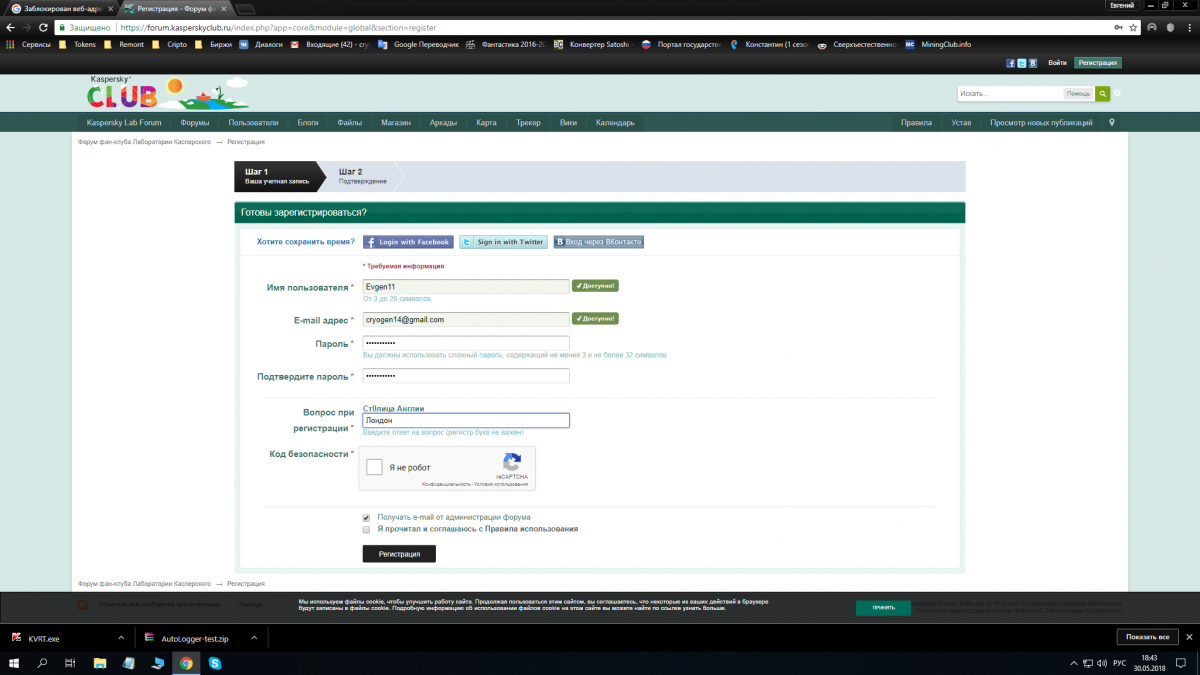Open AutoLogger-test.zip download options arrow
Image resolution: width=1200 pixels, height=675 pixels.
(253, 637)
